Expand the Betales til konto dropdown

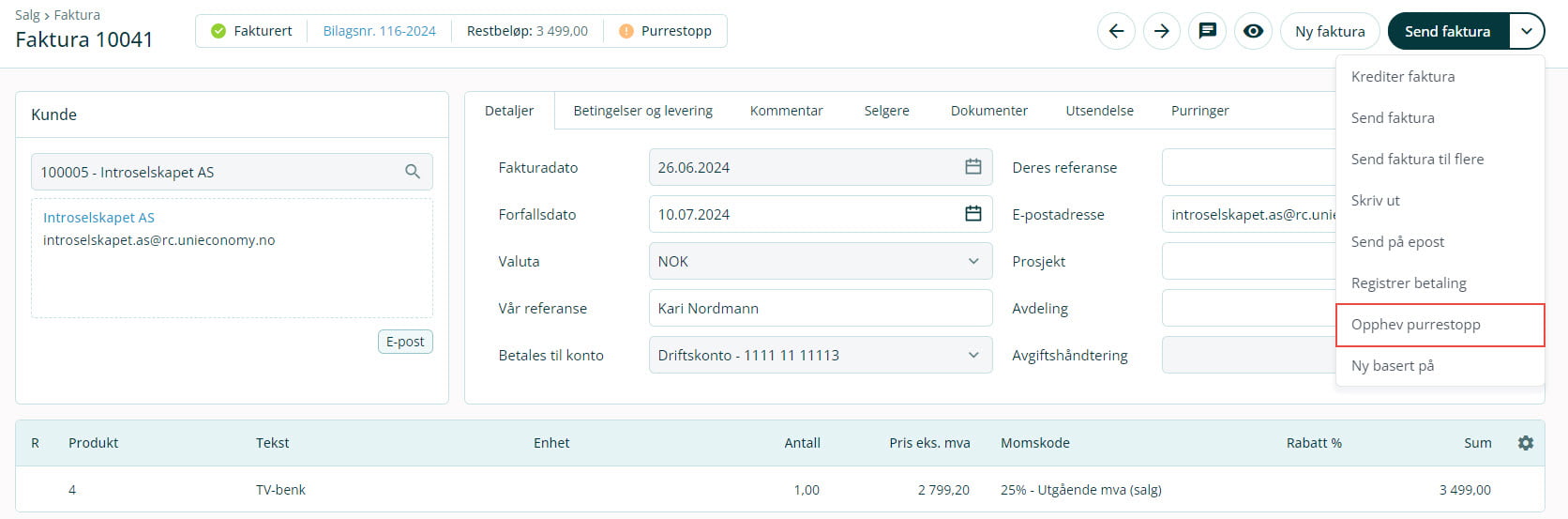pos(972,355)
